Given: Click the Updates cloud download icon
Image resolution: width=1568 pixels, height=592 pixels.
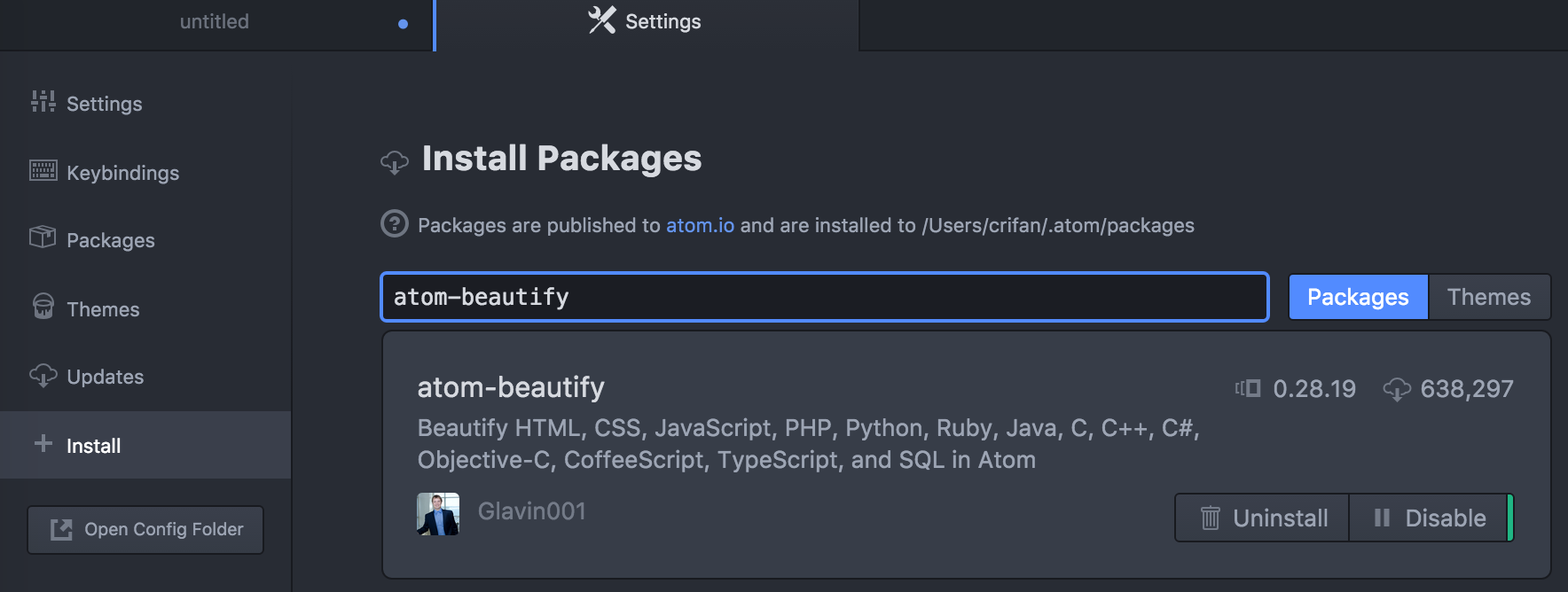Looking at the screenshot, I should click(x=43, y=376).
